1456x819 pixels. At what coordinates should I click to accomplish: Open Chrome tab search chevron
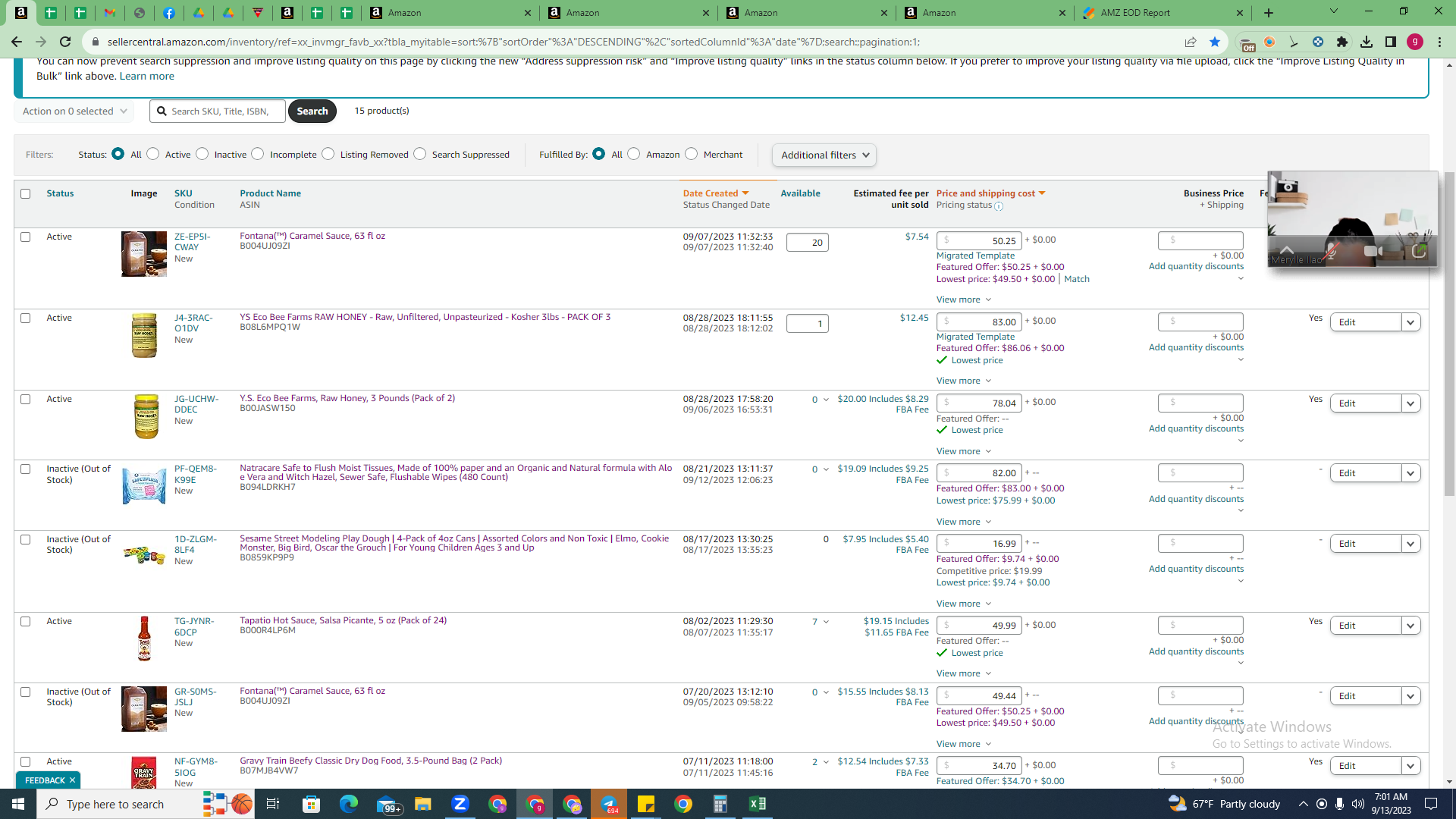click(1334, 11)
